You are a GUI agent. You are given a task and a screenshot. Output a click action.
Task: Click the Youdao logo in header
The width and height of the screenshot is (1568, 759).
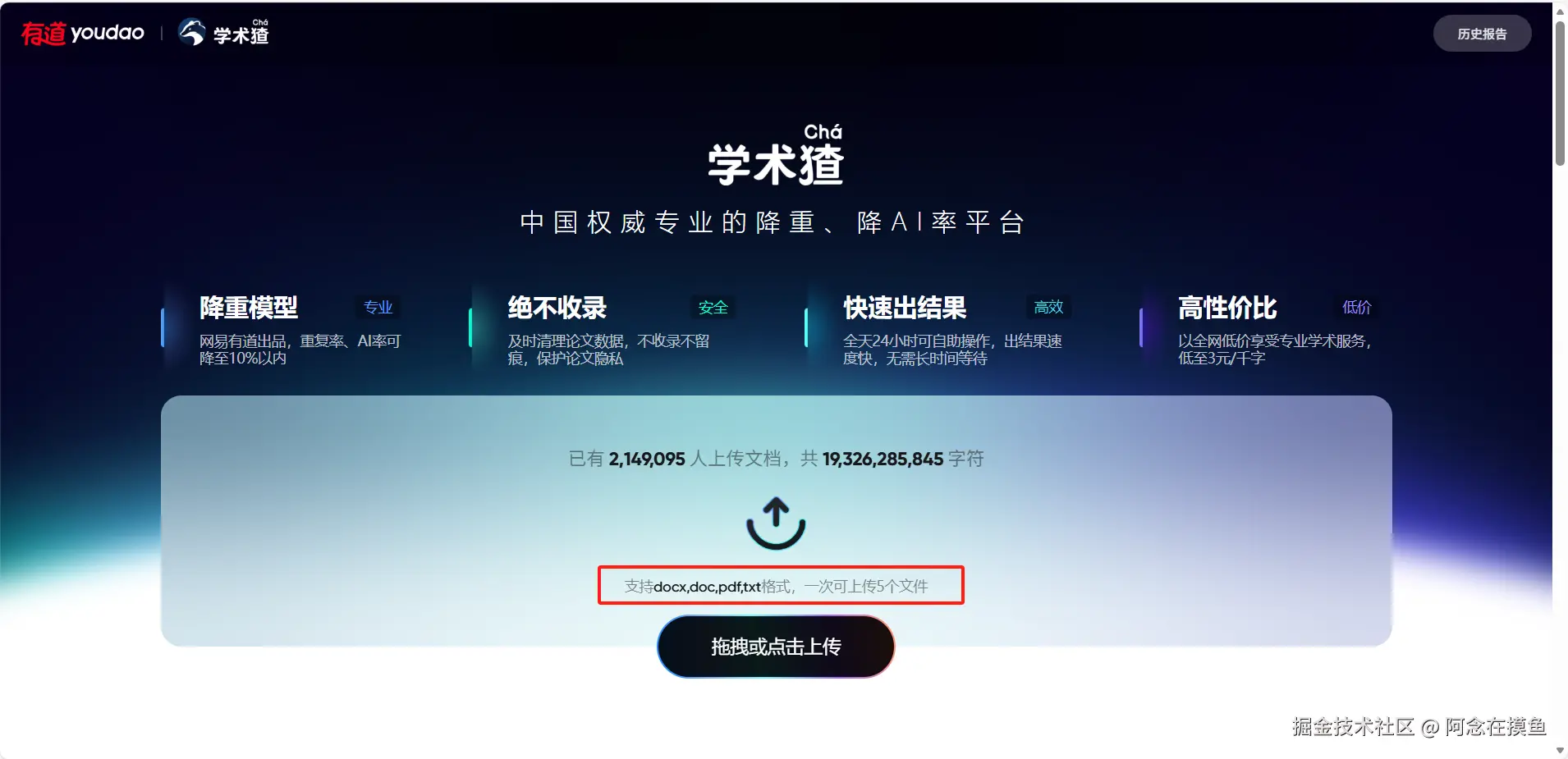point(83,33)
